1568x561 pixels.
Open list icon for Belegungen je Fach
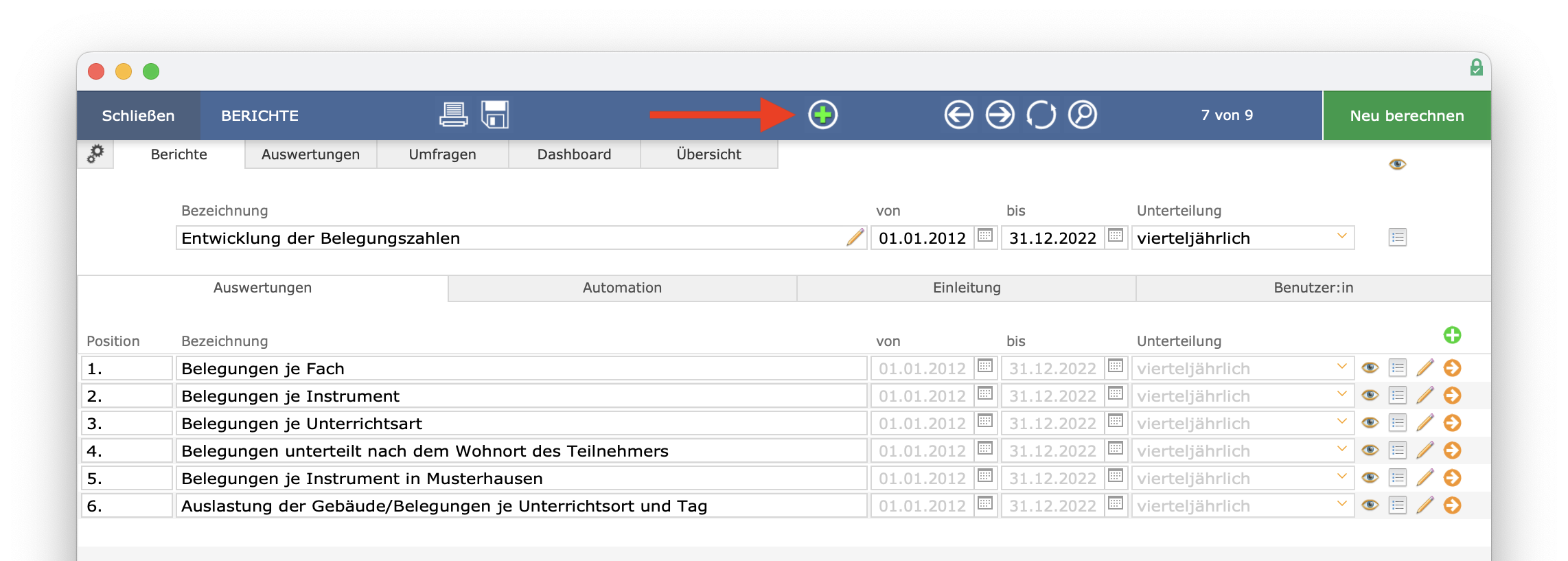pyautogui.click(x=1398, y=368)
